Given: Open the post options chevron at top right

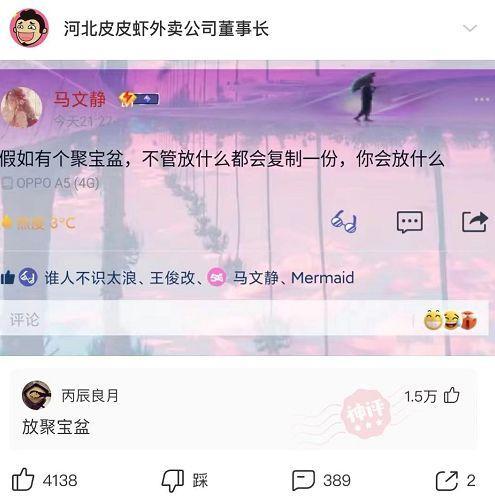Looking at the screenshot, I should [470, 28].
